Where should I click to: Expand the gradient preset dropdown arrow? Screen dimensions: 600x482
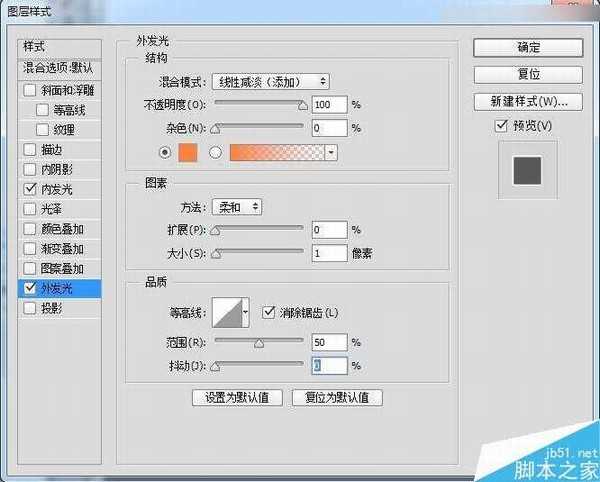tap(330, 153)
